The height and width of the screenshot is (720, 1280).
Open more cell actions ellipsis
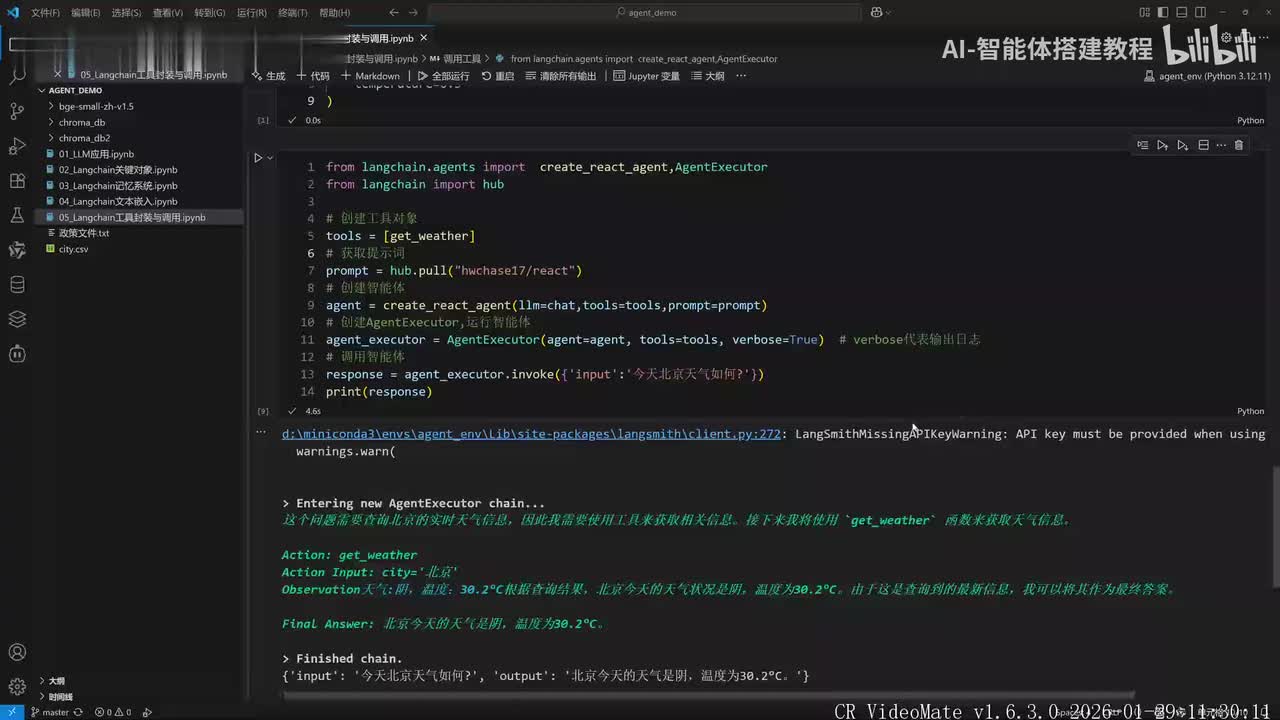1220,145
